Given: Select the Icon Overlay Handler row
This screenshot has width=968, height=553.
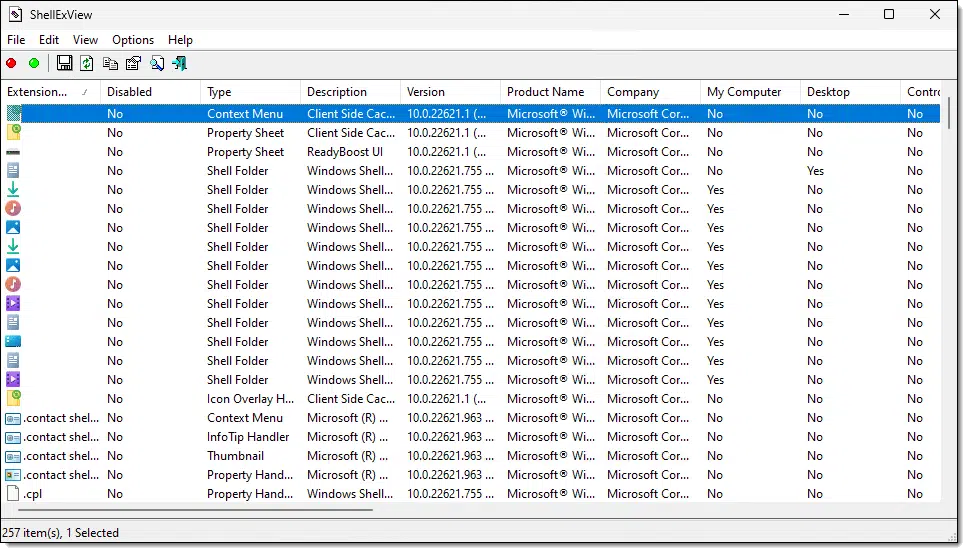Looking at the screenshot, I should click(x=472, y=399).
